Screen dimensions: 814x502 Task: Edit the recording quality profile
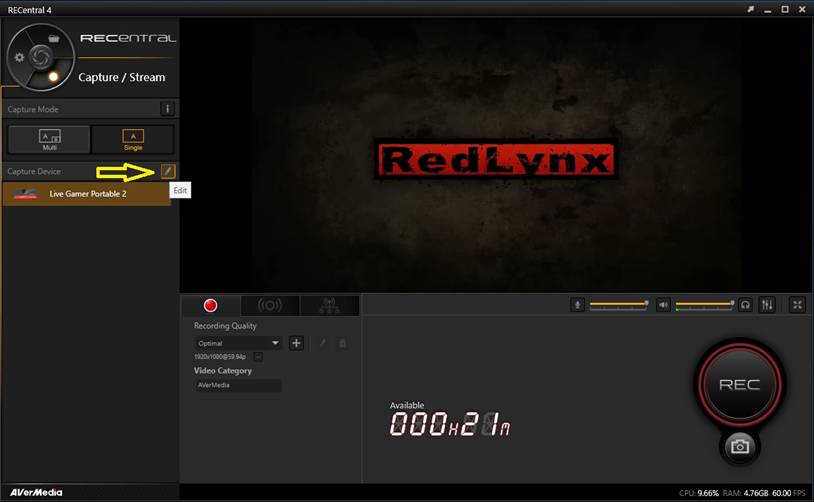[322, 343]
